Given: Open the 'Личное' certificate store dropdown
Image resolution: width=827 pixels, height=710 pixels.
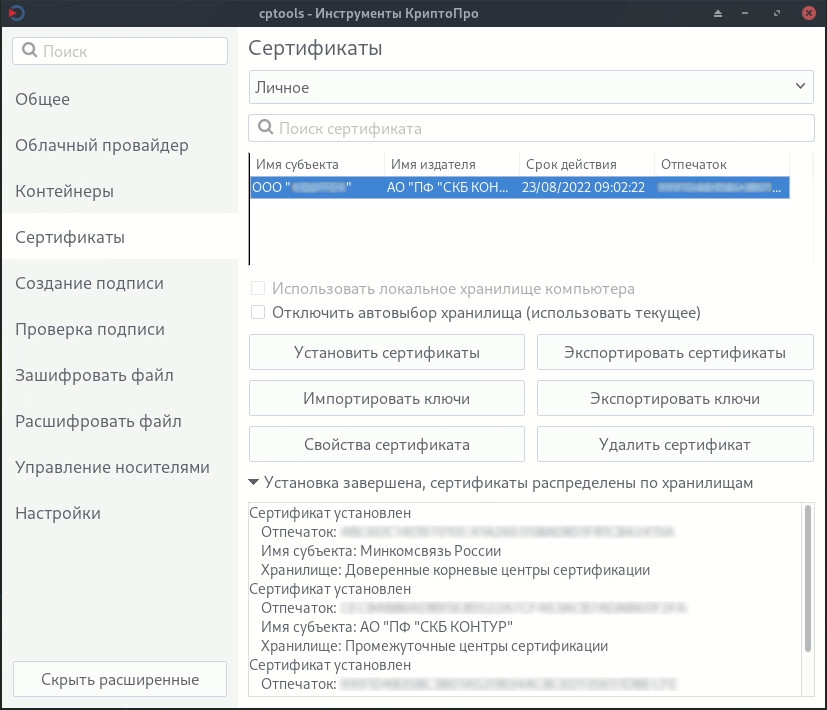Looking at the screenshot, I should 531,87.
